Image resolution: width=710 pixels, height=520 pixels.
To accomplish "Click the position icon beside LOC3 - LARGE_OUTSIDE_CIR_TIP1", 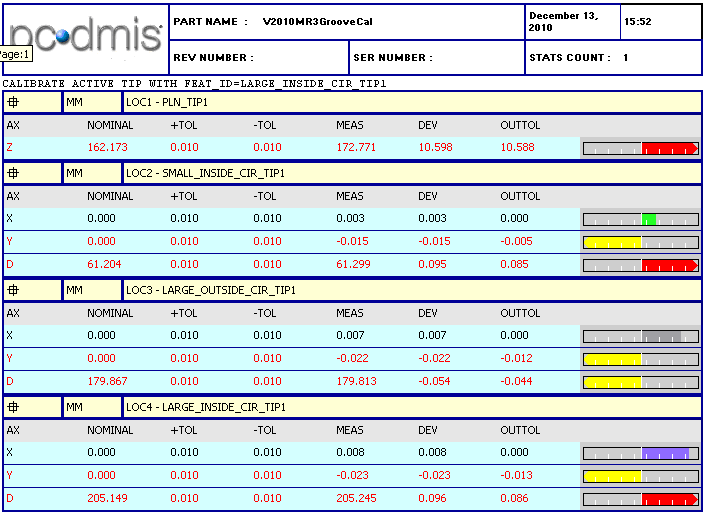I will pyautogui.click(x=14, y=290).
